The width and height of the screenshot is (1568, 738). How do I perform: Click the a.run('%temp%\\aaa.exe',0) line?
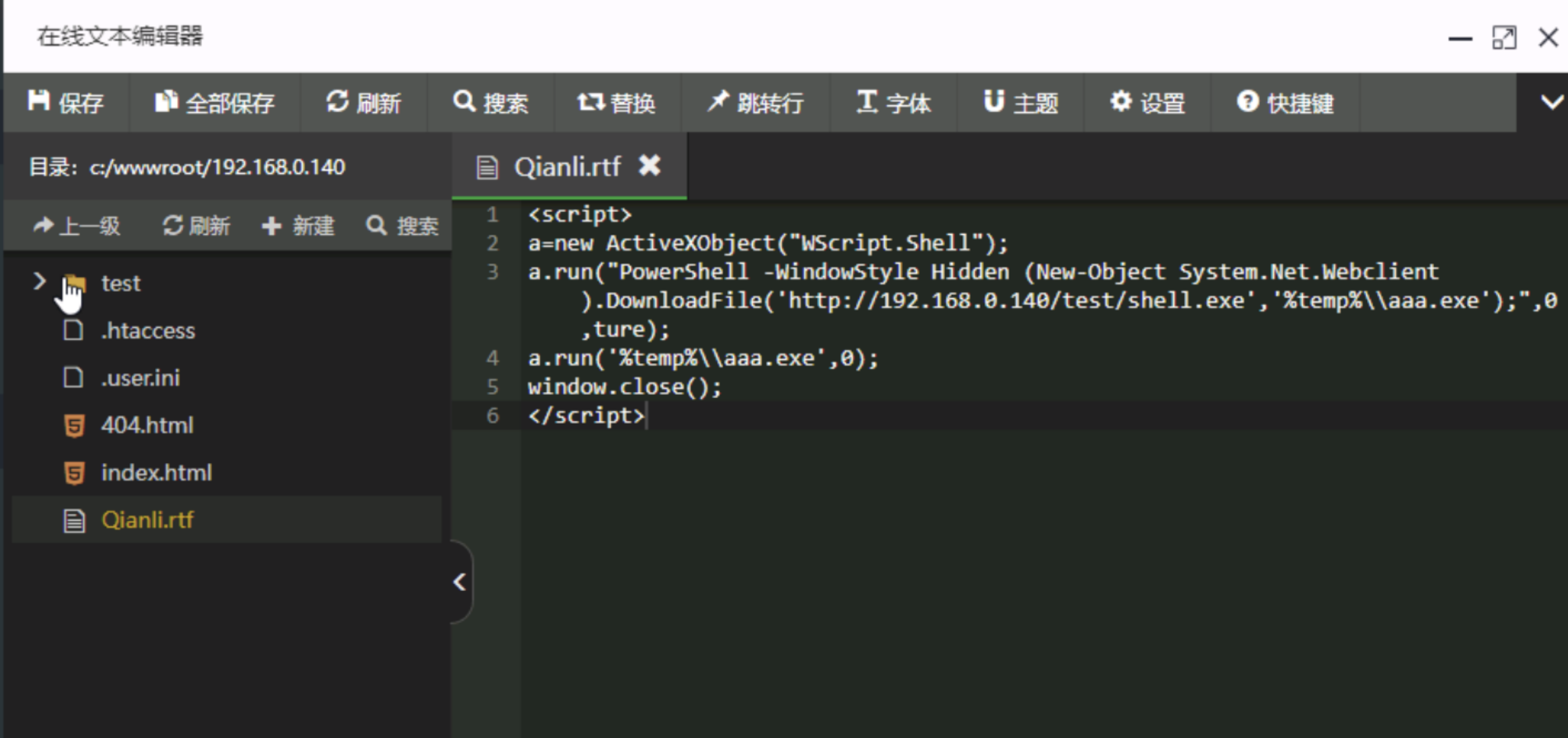click(x=703, y=358)
